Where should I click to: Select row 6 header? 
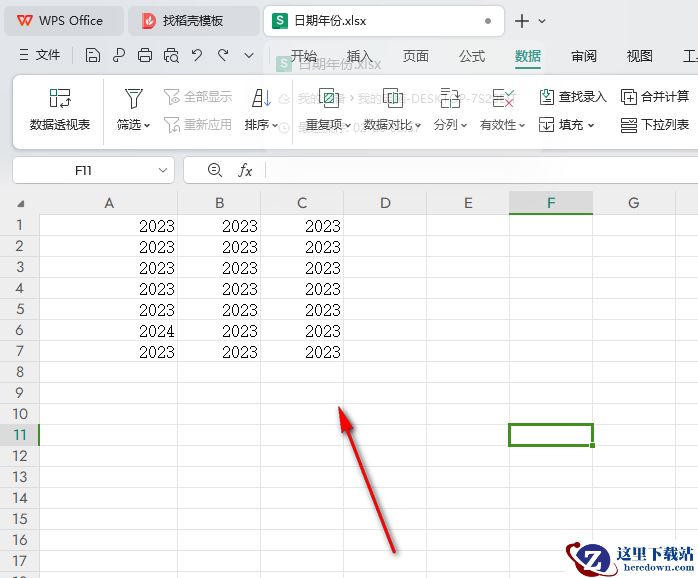[x=20, y=330]
